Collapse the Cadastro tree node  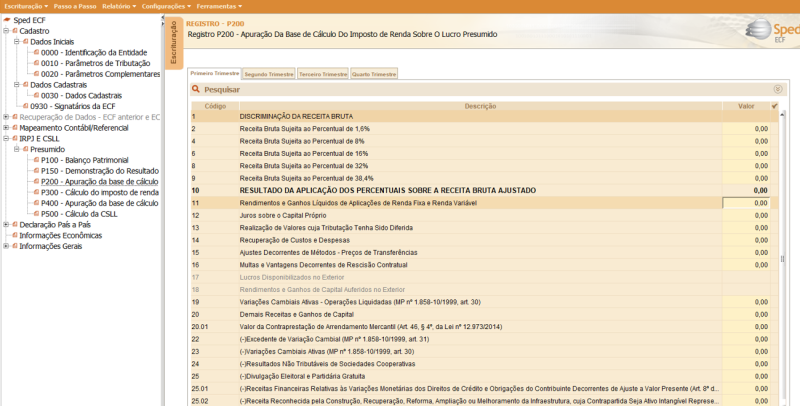pos(6,31)
